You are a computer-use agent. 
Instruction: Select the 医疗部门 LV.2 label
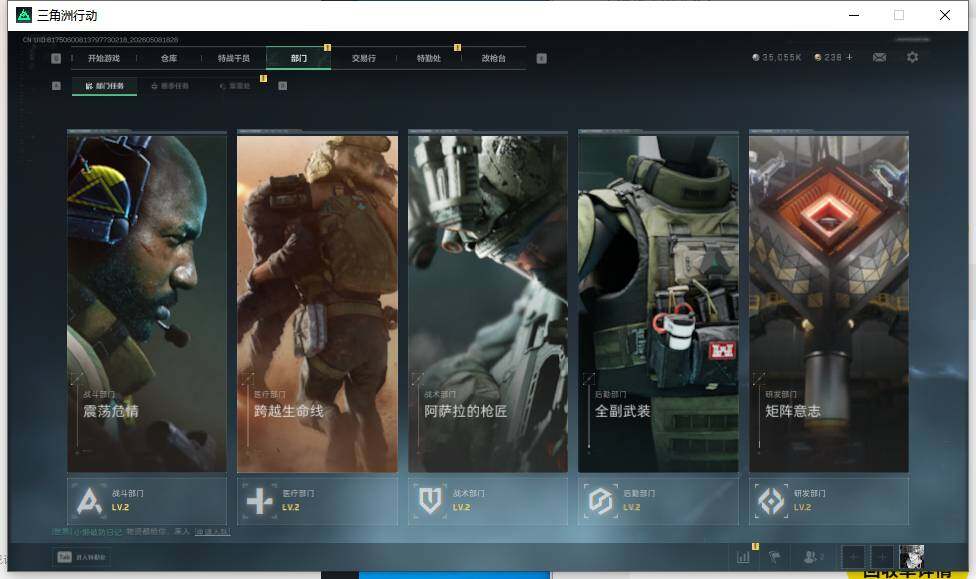(x=298, y=500)
